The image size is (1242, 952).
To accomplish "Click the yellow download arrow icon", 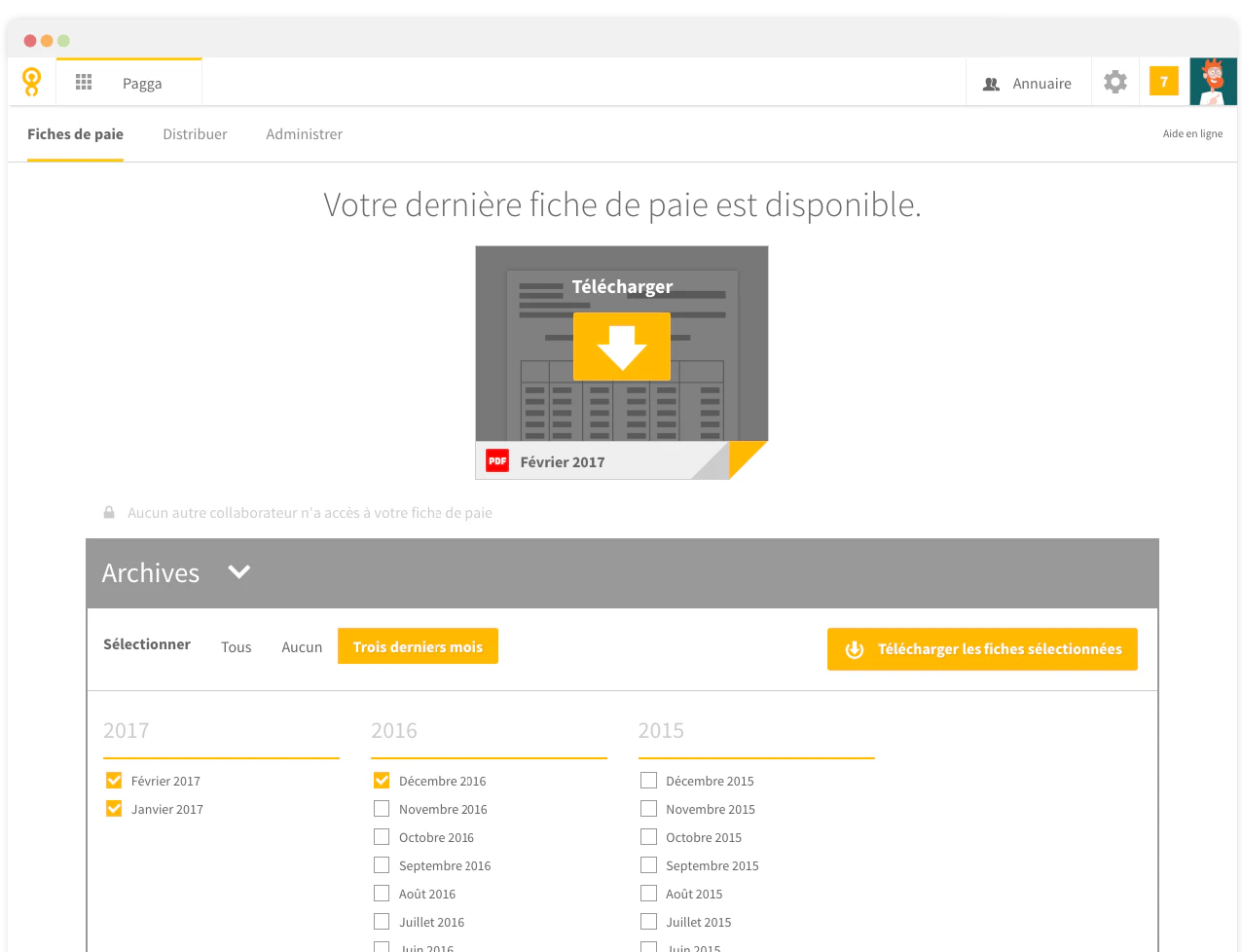I will (x=622, y=347).
